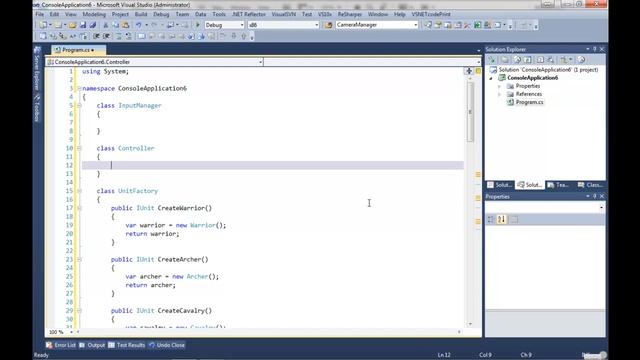Open the Server Explorer side tab
Screen dimensions: 640x360
tap(37, 69)
